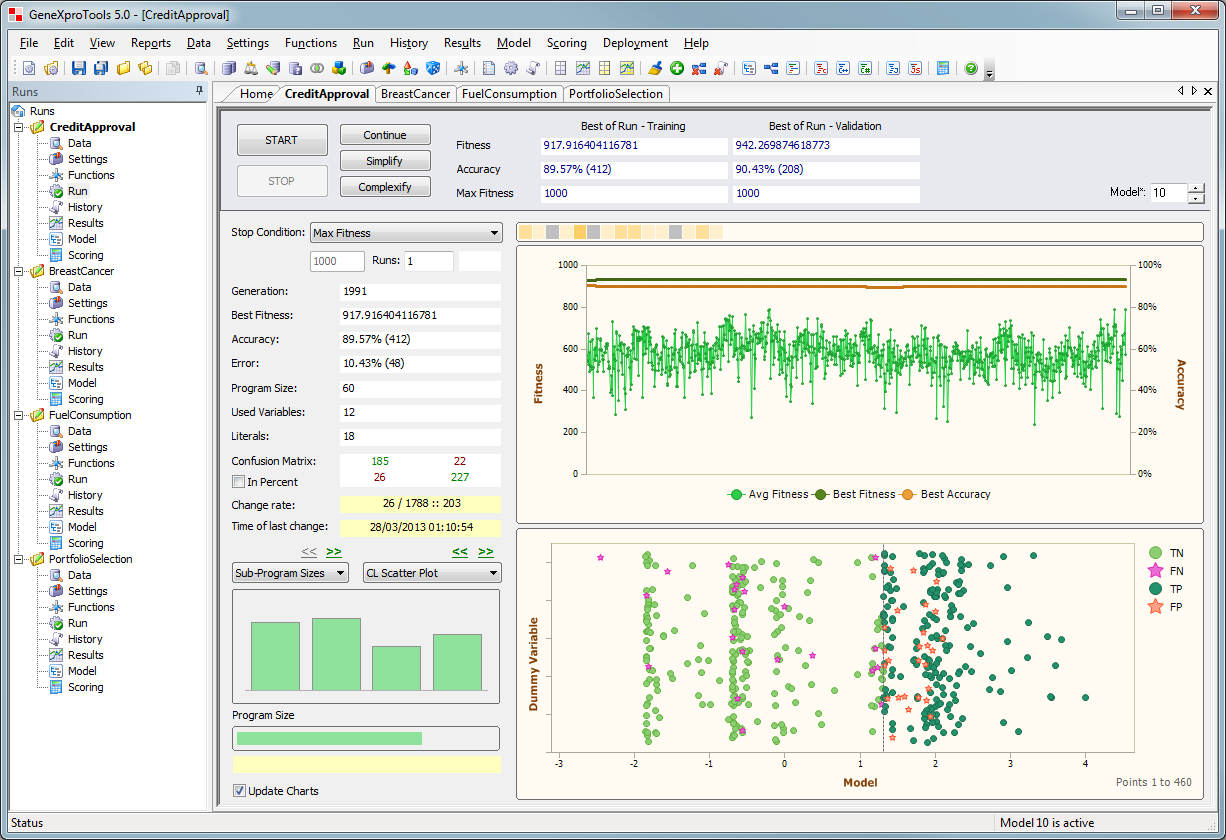Click the green plus circle icon
1226x840 pixels.
[x=677, y=68]
